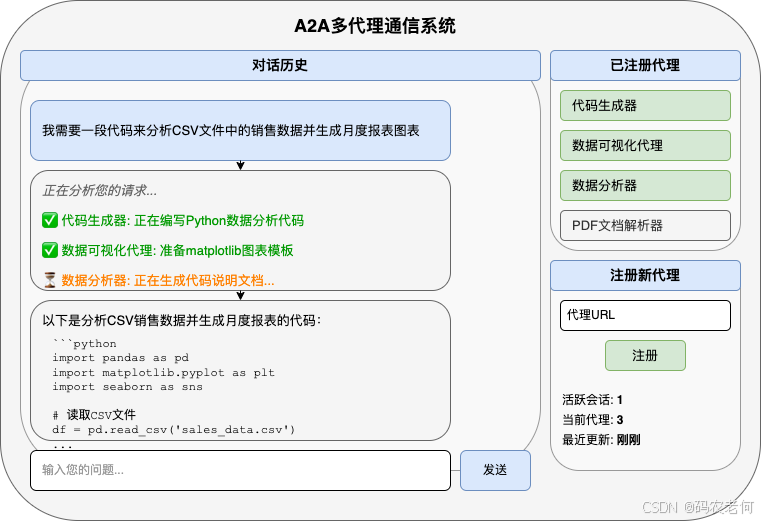Select the 数据可视化代理 registered agent

coord(645,145)
